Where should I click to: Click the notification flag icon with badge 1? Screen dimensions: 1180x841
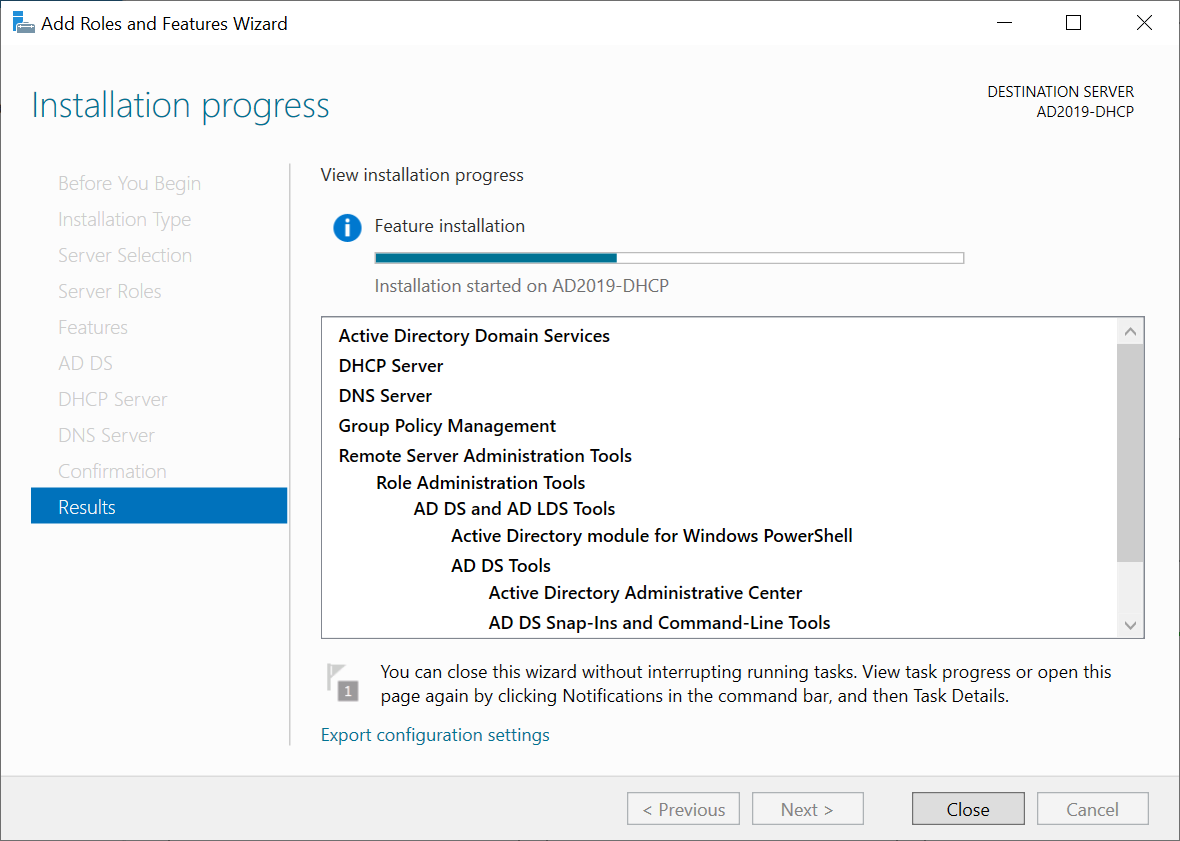point(343,683)
